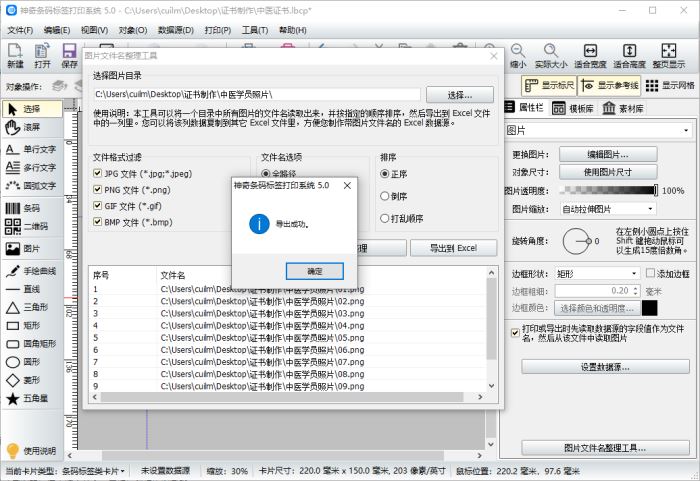Toggle the read-filename-from-data-source checkbox
Viewport: 700px width, 481px height.
click(x=515, y=333)
